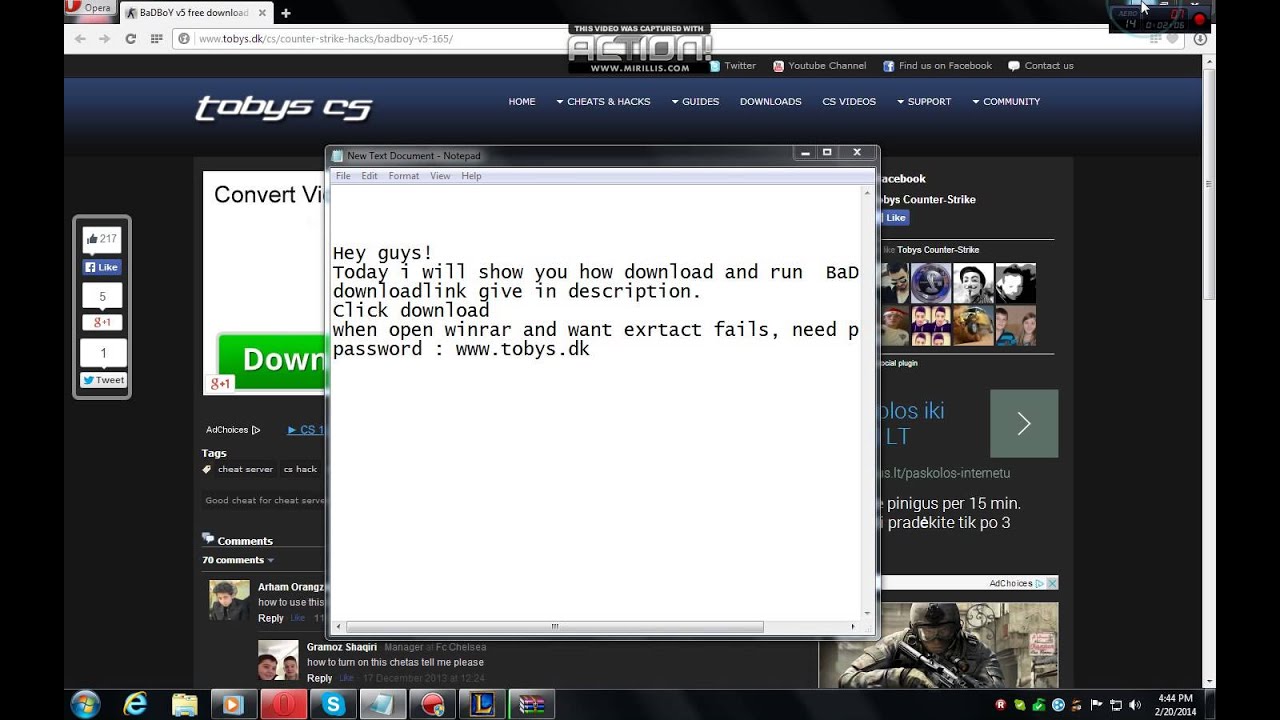This screenshot has width=1280, height=720.
Task: Click the Tweet button
Action: pos(102,380)
